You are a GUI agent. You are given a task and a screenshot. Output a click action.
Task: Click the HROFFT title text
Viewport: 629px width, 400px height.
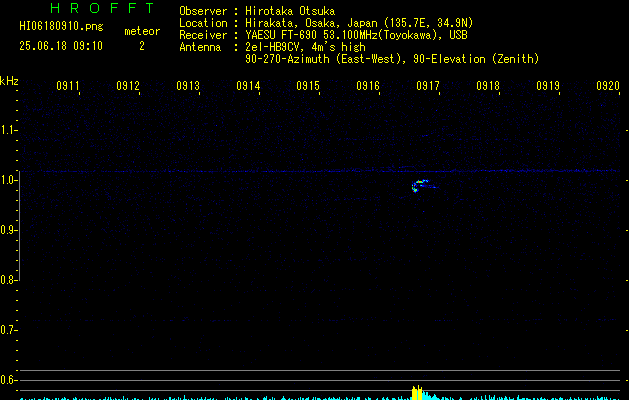click(x=102, y=8)
